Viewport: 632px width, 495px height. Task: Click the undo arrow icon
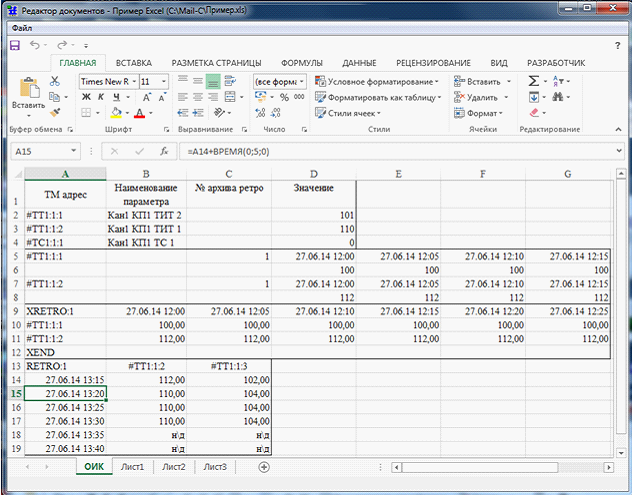tap(36, 45)
